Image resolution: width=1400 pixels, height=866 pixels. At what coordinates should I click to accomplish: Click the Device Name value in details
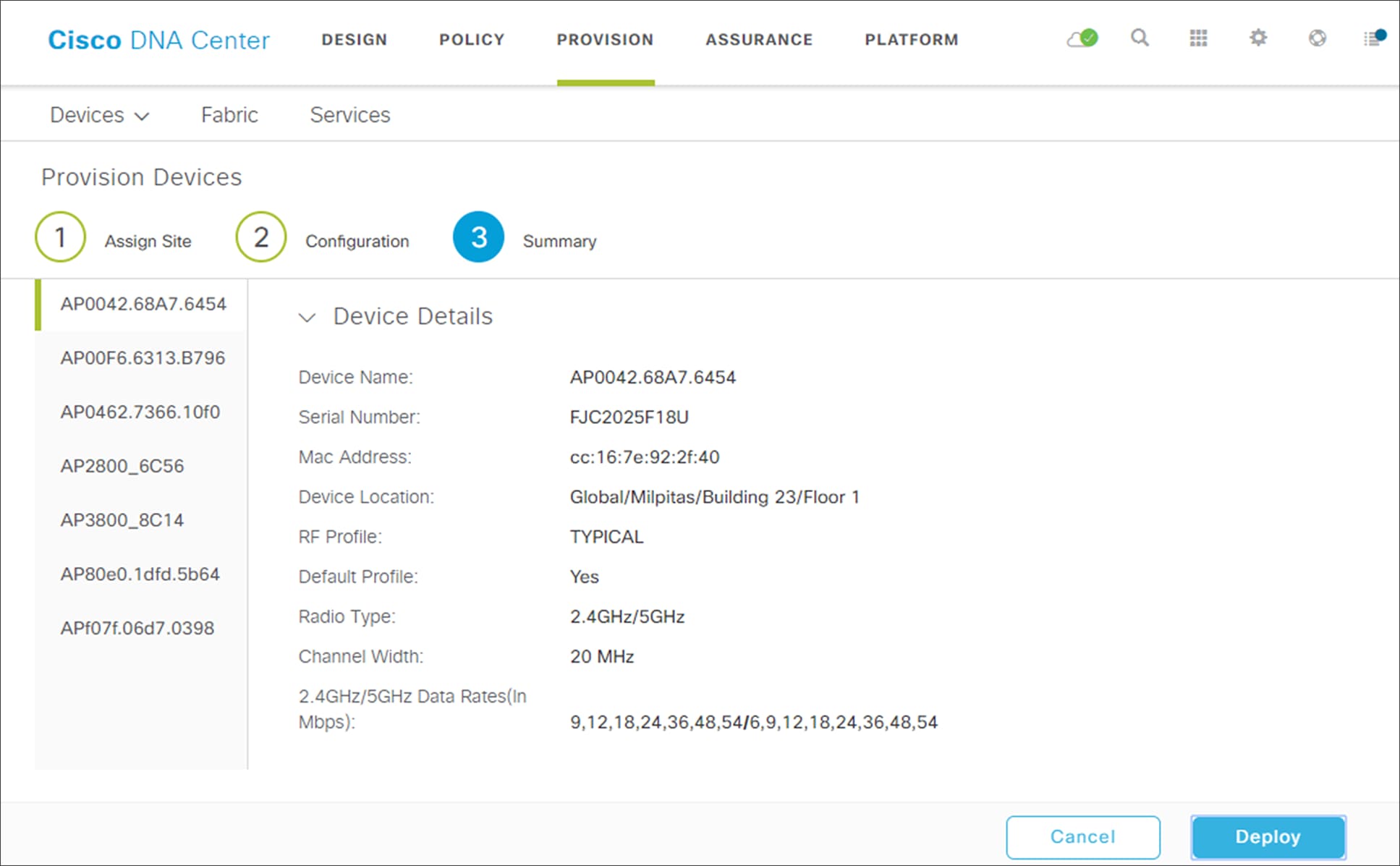tap(653, 378)
